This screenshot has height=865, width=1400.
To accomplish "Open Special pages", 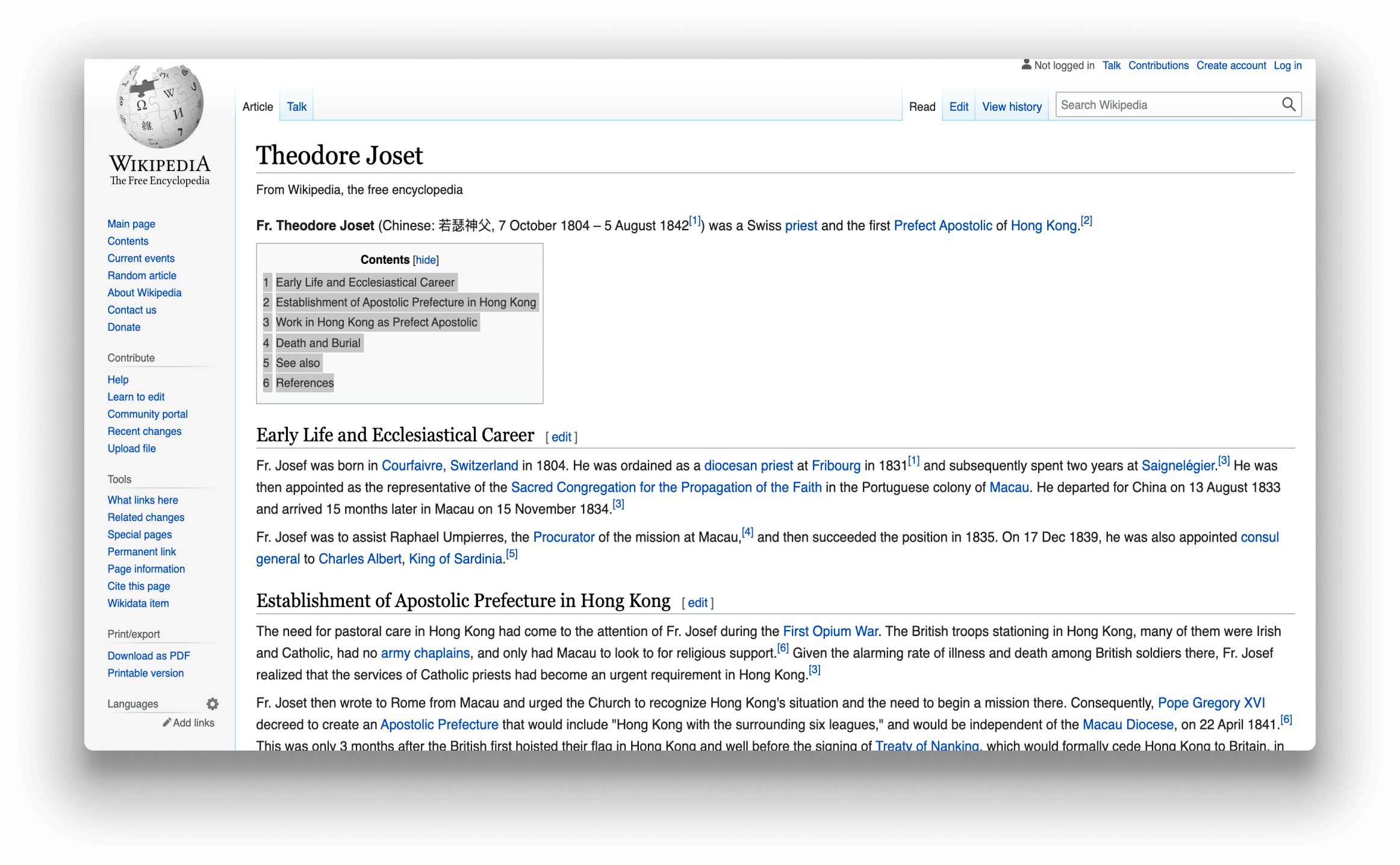I will (140, 534).
